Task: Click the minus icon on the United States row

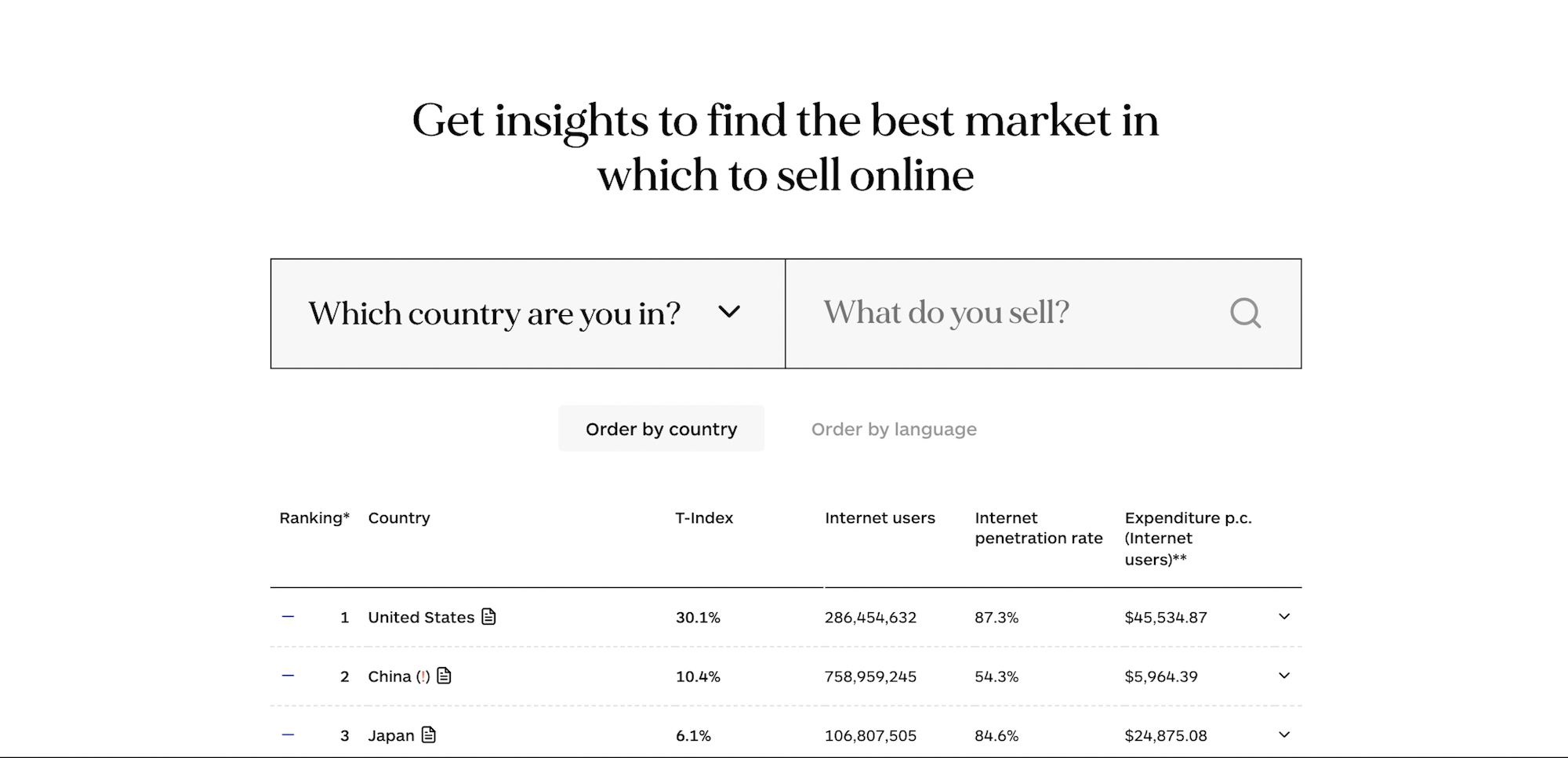Action: pyautogui.click(x=289, y=616)
